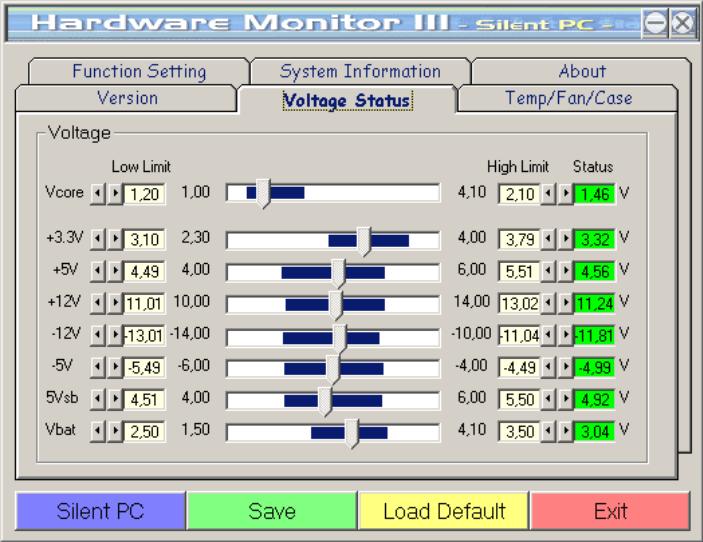703x542 pixels.
Task: Save the voltage settings
Action: [x=272, y=511]
